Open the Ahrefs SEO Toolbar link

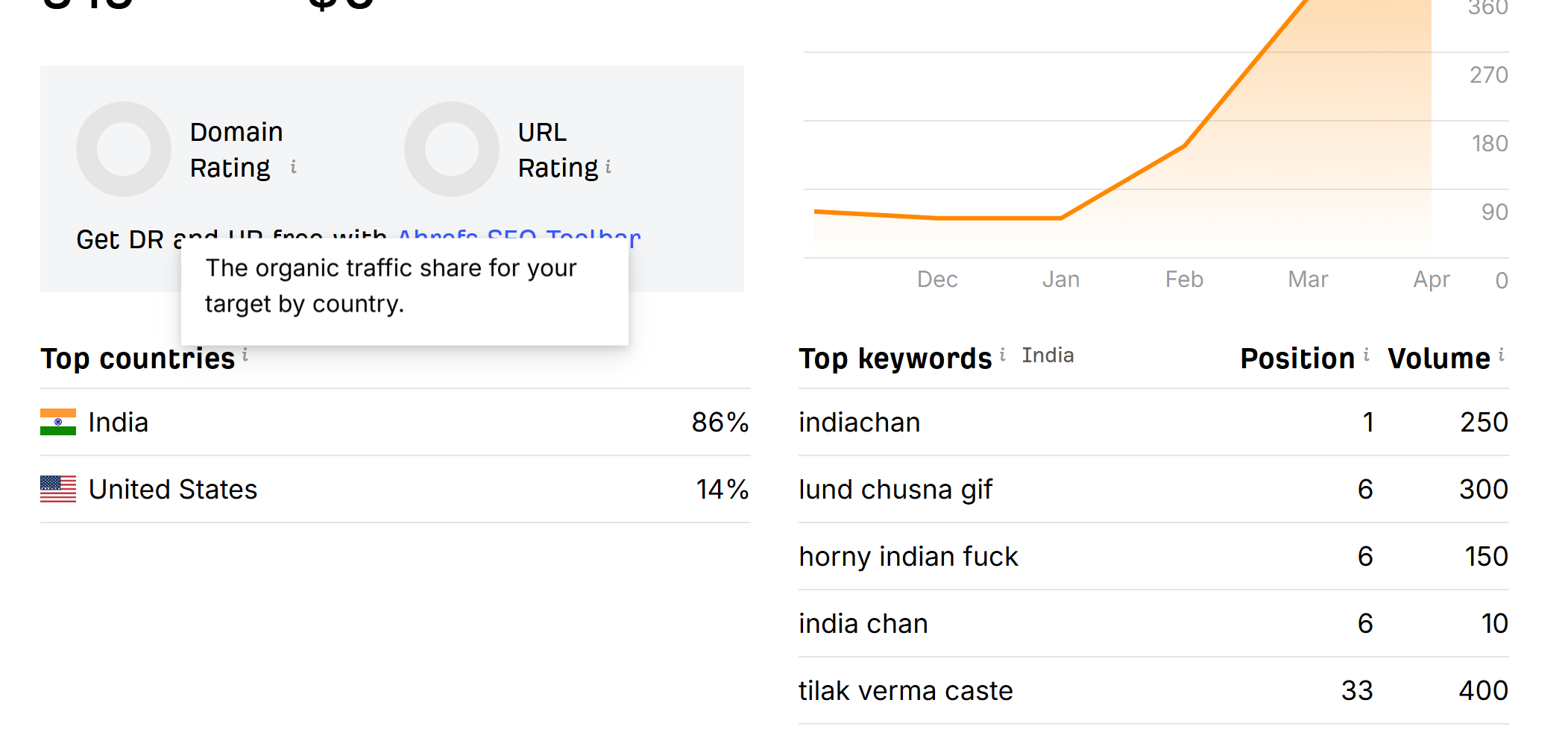tap(519, 237)
